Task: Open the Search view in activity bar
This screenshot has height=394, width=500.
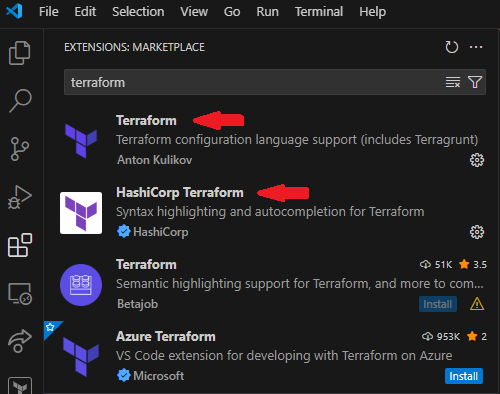Action: click(x=20, y=100)
